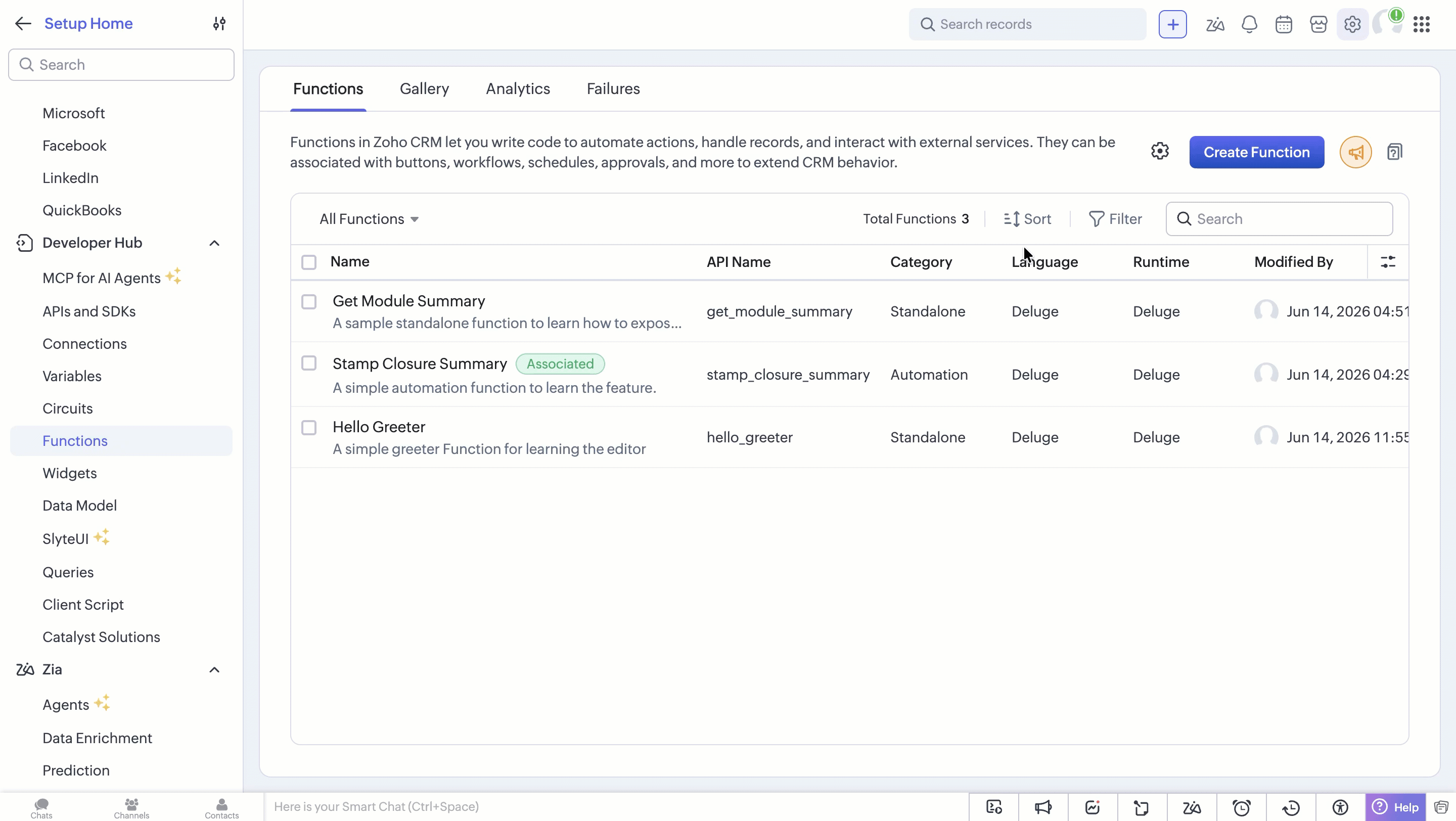Image resolution: width=1456 pixels, height=821 pixels.
Task: Open the alarm clock reminders icon
Action: [1241, 807]
